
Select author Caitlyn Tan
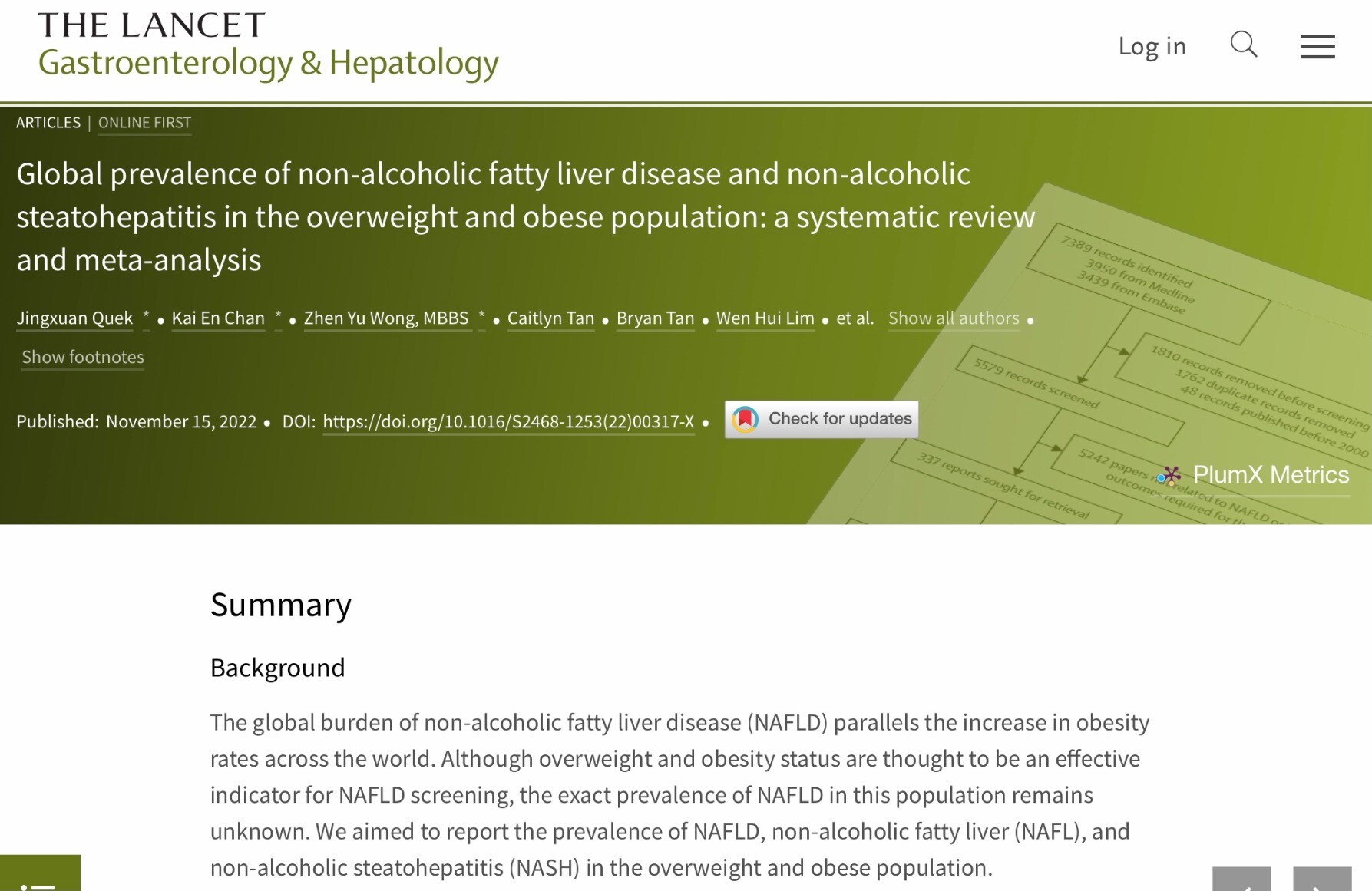pyautogui.click(x=550, y=318)
